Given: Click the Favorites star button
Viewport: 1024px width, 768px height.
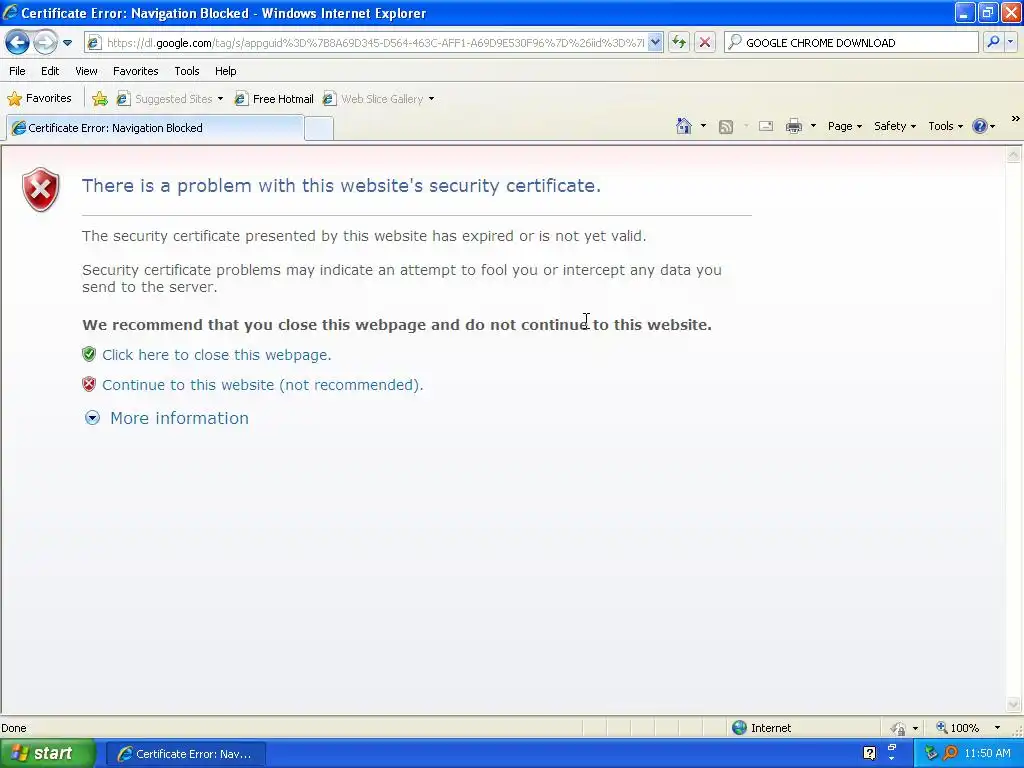Looking at the screenshot, I should 39,99.
